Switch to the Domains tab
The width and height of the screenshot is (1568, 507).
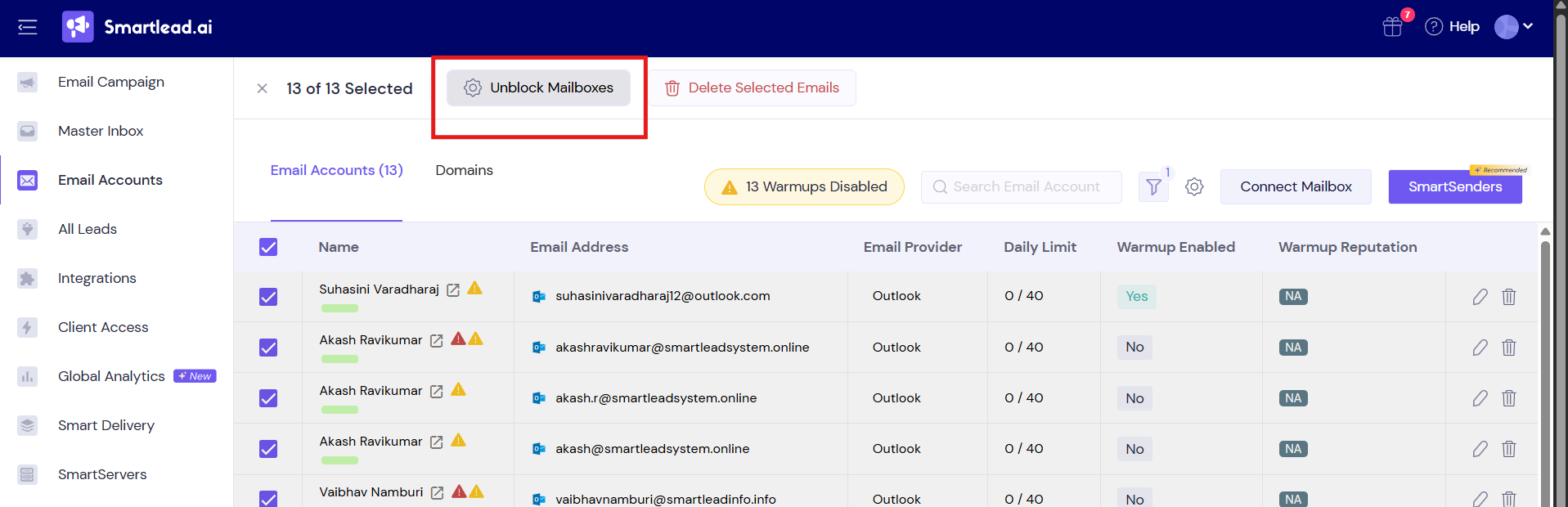464,170
